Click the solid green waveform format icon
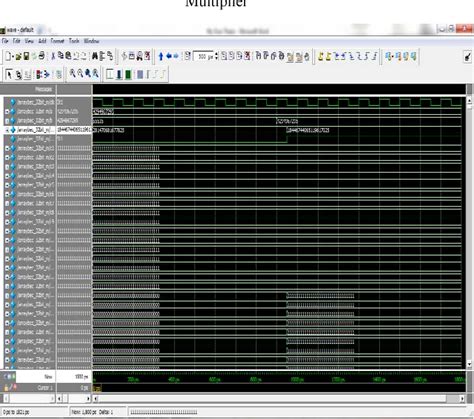 128,74
